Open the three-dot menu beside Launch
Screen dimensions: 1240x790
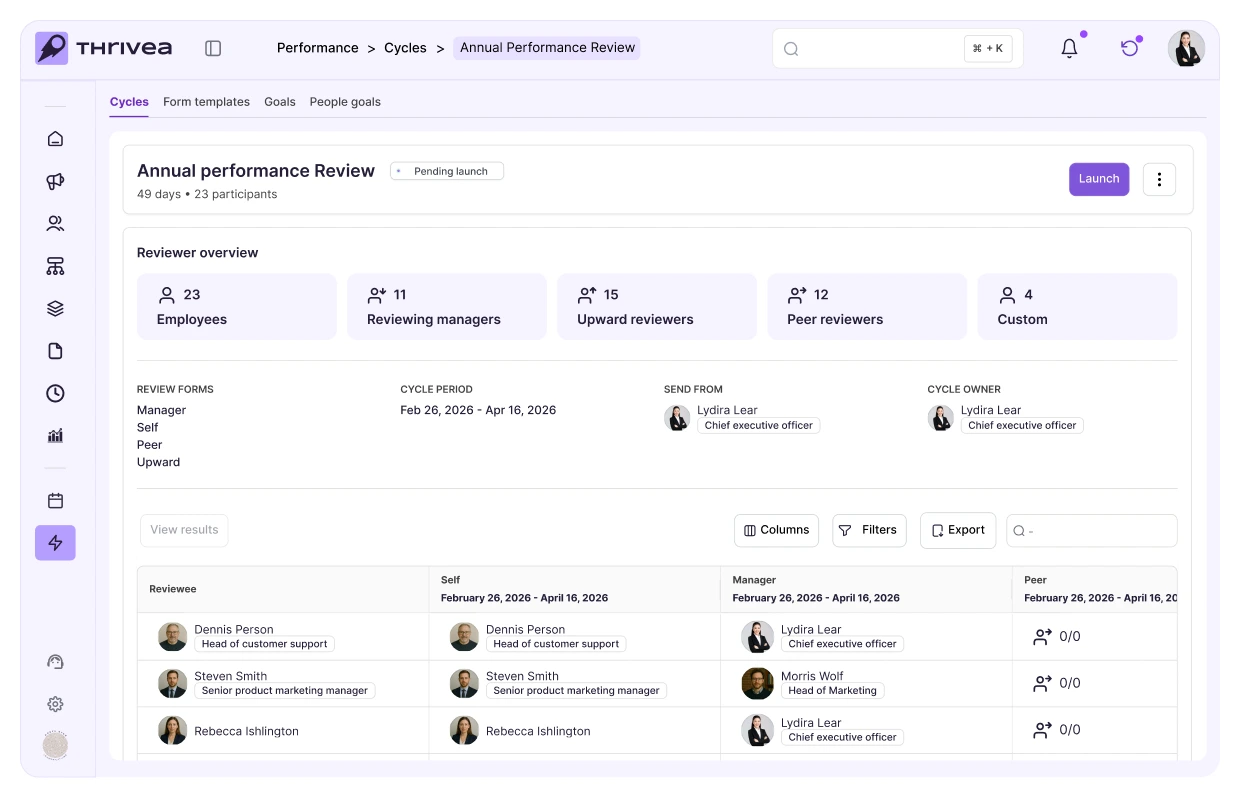tap(1159, 179)
